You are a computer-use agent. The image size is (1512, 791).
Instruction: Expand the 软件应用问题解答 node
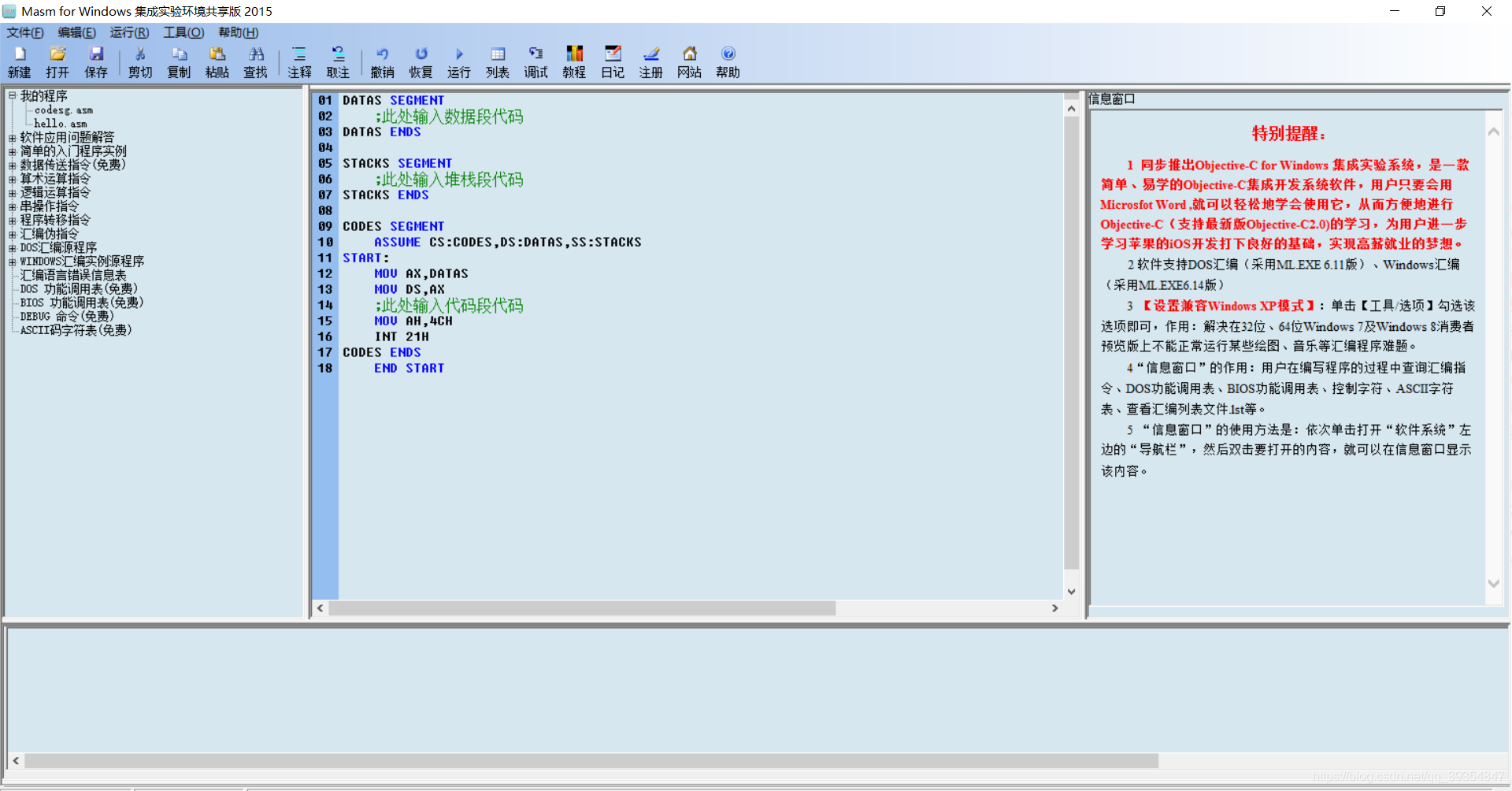[12, 138]
